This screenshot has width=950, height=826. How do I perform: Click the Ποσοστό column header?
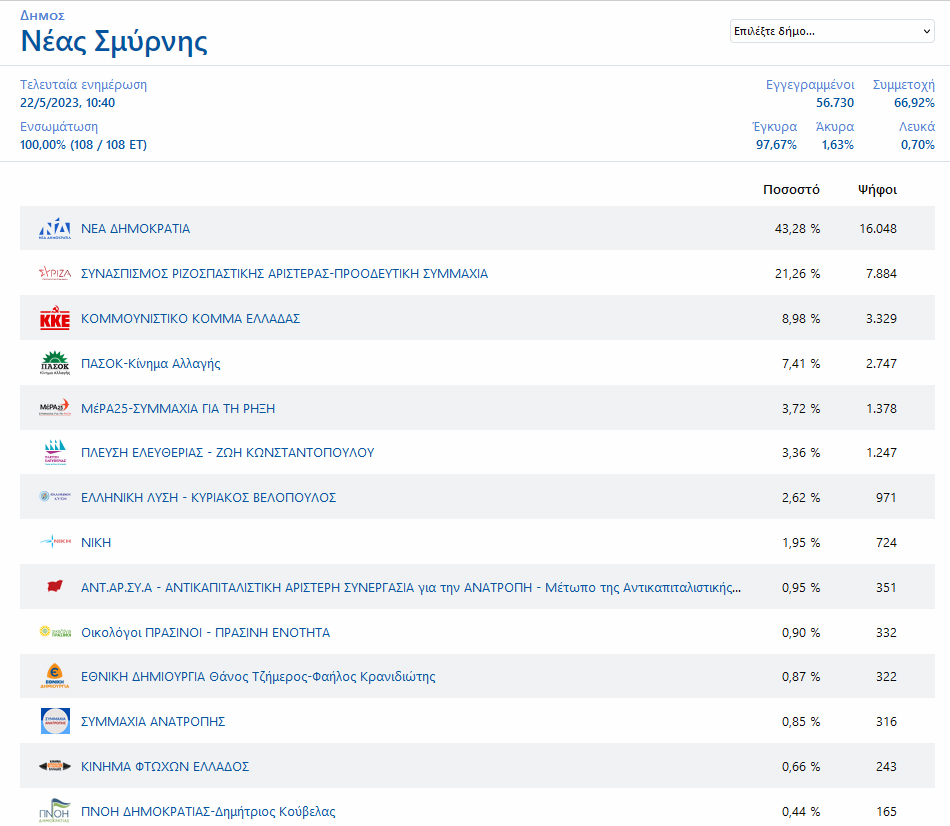791,190
